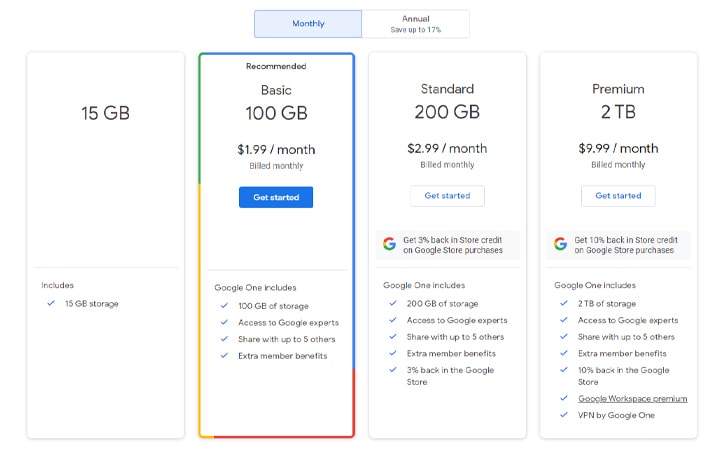Click 'VPN by Google One' feature text
This screenshot has height=458, width=725.
coord(616,415)
